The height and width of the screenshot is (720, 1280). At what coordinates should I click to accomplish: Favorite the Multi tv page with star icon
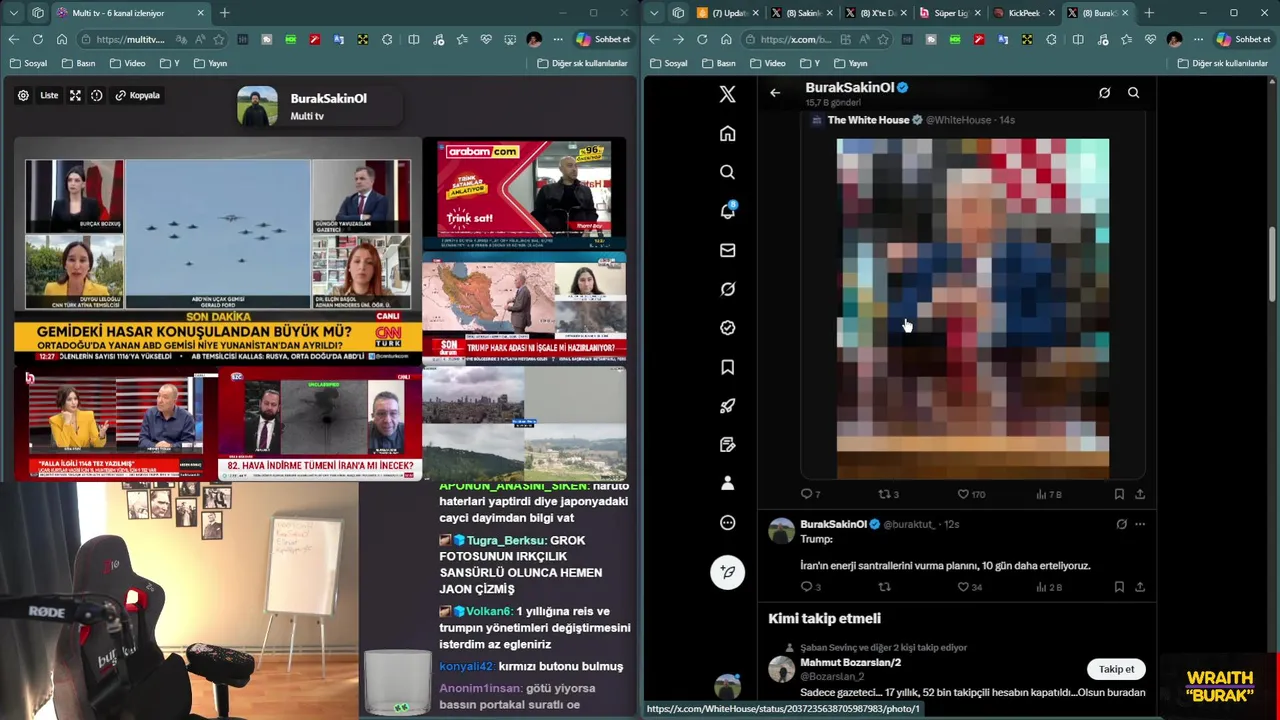point(219,39)
